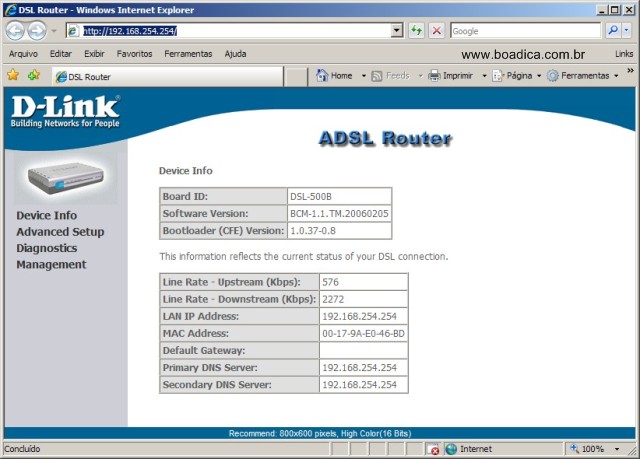Viewport: 640px width, 459px height.
Task: Click the Imprimir printer icon
Action: coord(434,75)
